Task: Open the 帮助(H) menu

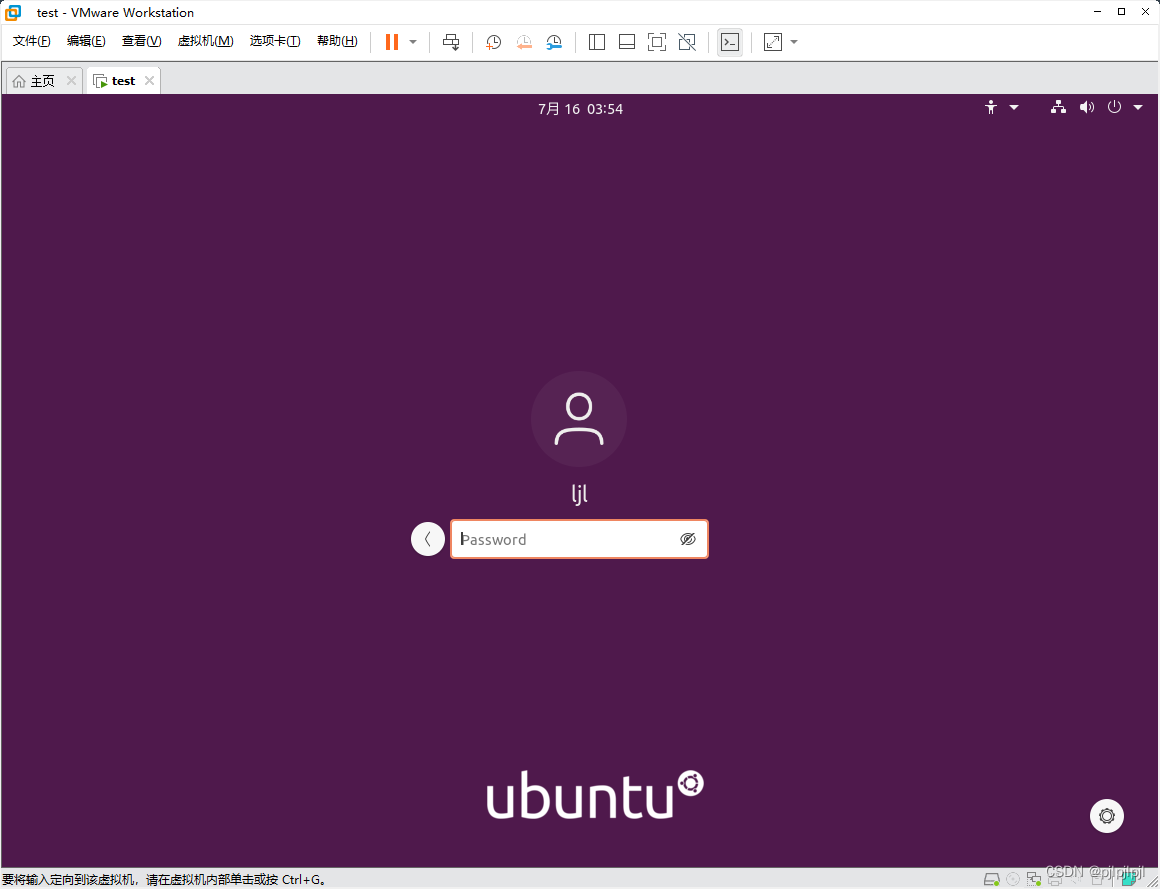Action: click(337, 41)
